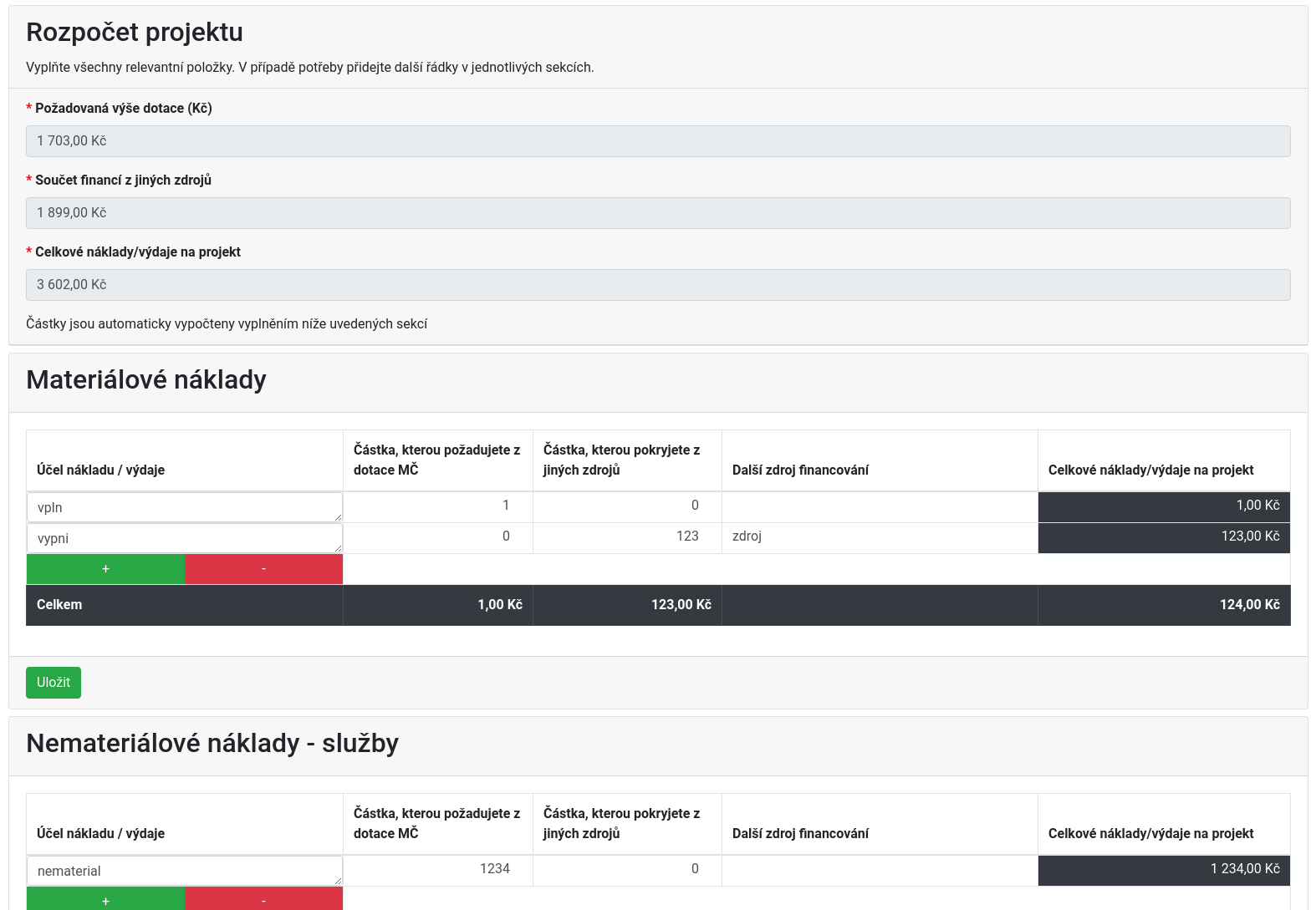The height and width of the screenshot is (910, 1316).
Task: Click financing source field in 'nemateriál' row
Action: tap(879, 869)
